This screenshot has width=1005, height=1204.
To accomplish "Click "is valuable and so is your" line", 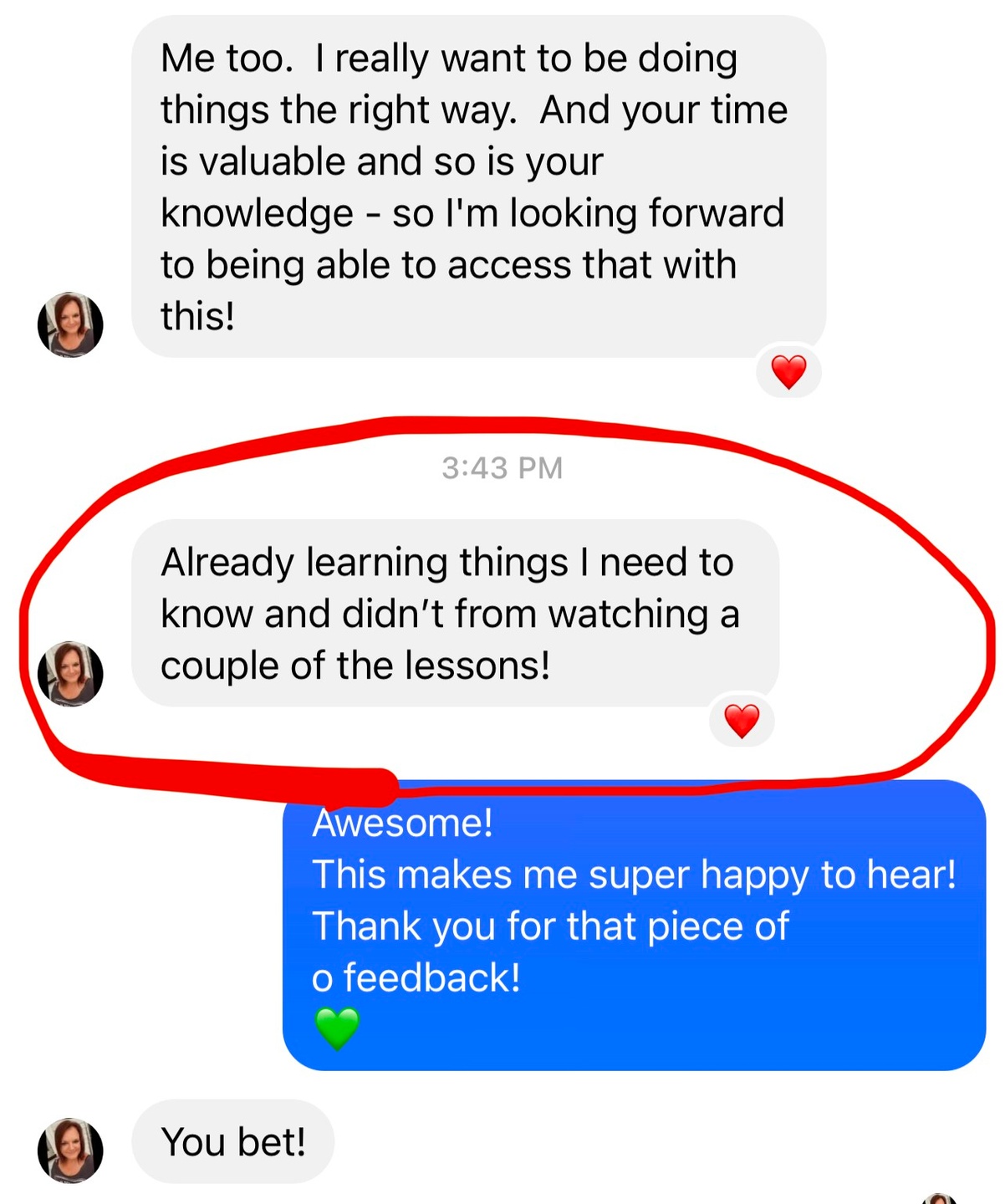I will pos(381,162).
